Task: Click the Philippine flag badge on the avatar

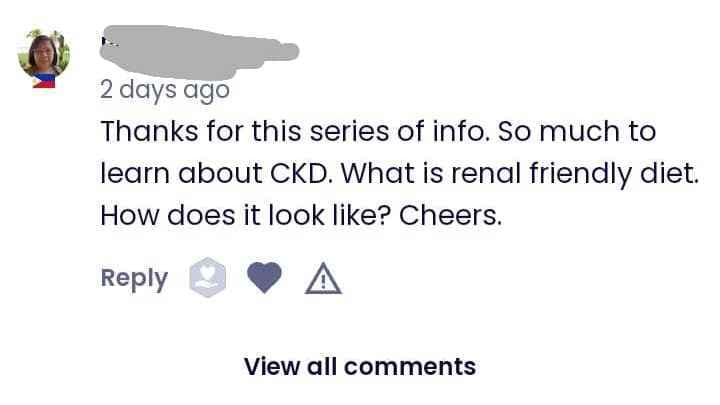Action: [43, 81]
